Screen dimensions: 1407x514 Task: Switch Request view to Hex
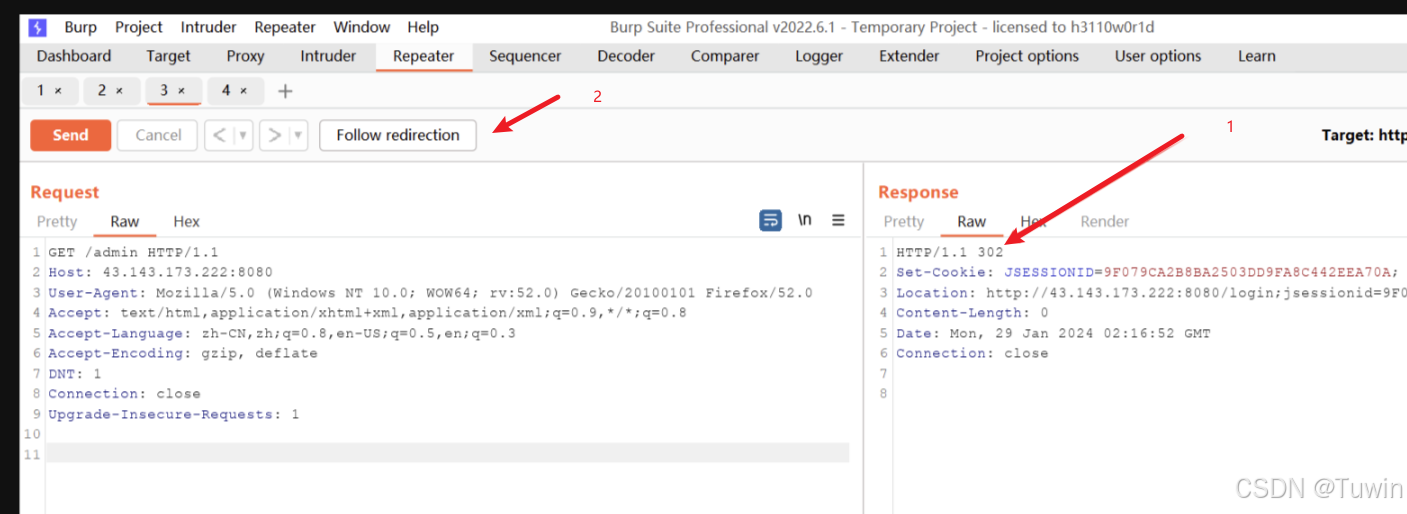coord(187,222)
